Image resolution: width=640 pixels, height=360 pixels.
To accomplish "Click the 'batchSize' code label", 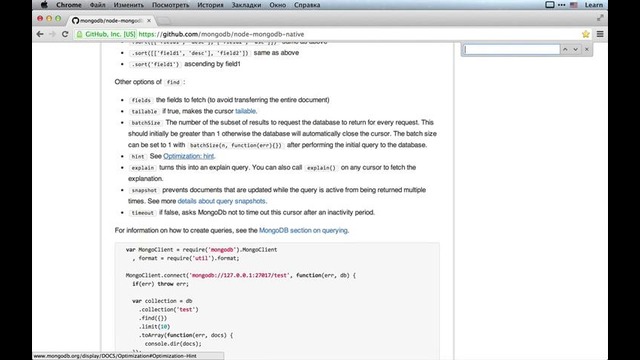I will pos(146,122).
